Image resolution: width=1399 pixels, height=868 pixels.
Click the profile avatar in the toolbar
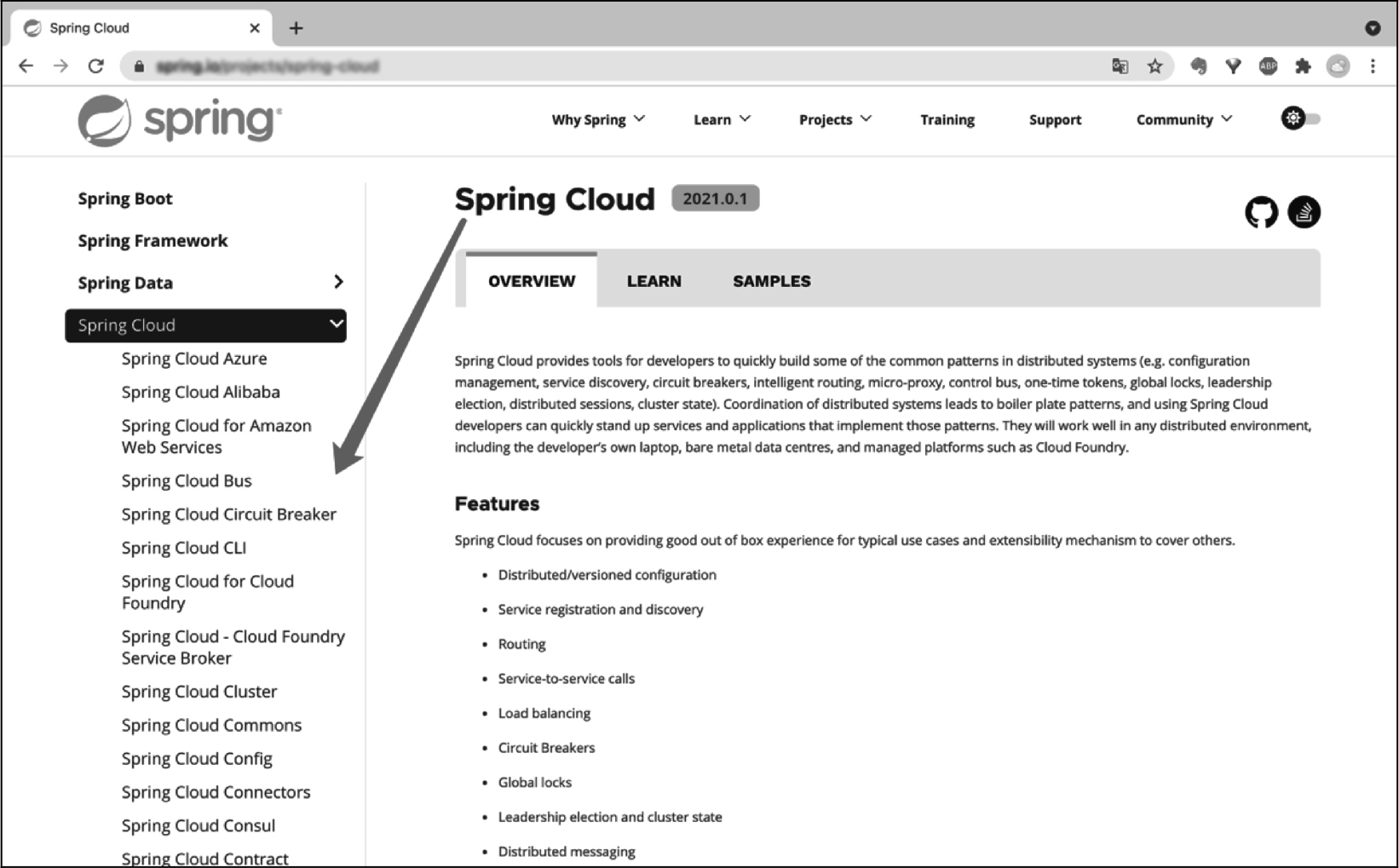(x=1339, y=66)
